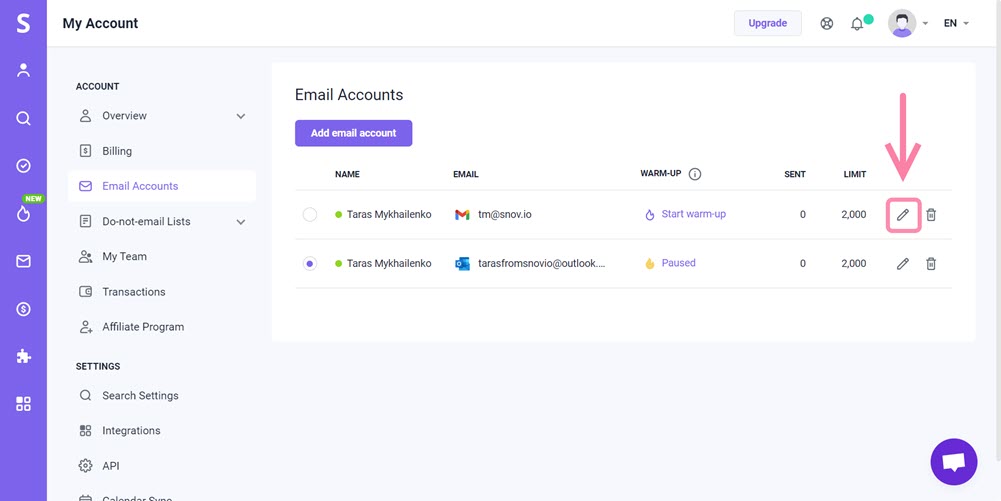Select the radio button for the Outlook account
Screen dimensions: 1001x501
click(x=310, y=263)
